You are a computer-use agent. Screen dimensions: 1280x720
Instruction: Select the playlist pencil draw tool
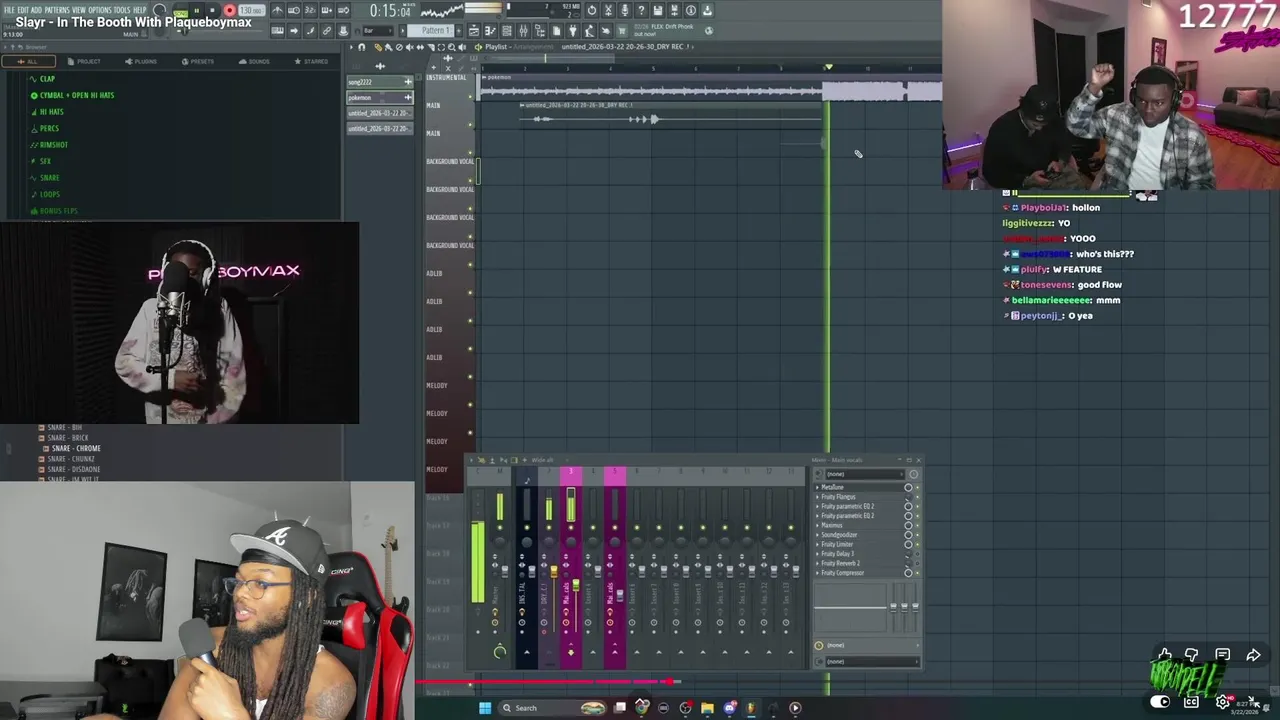[378, 47]
